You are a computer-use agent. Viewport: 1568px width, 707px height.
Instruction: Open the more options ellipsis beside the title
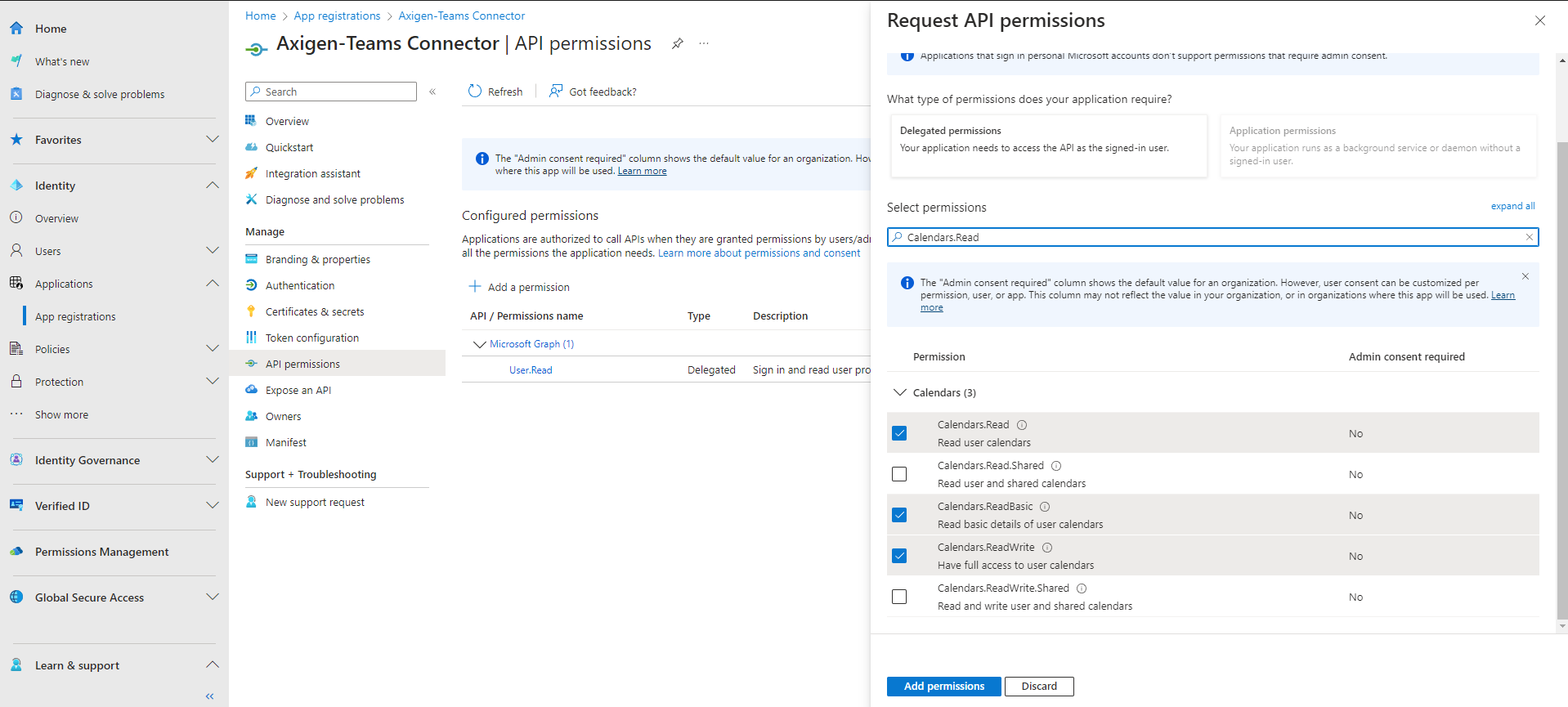coord(704,44)
